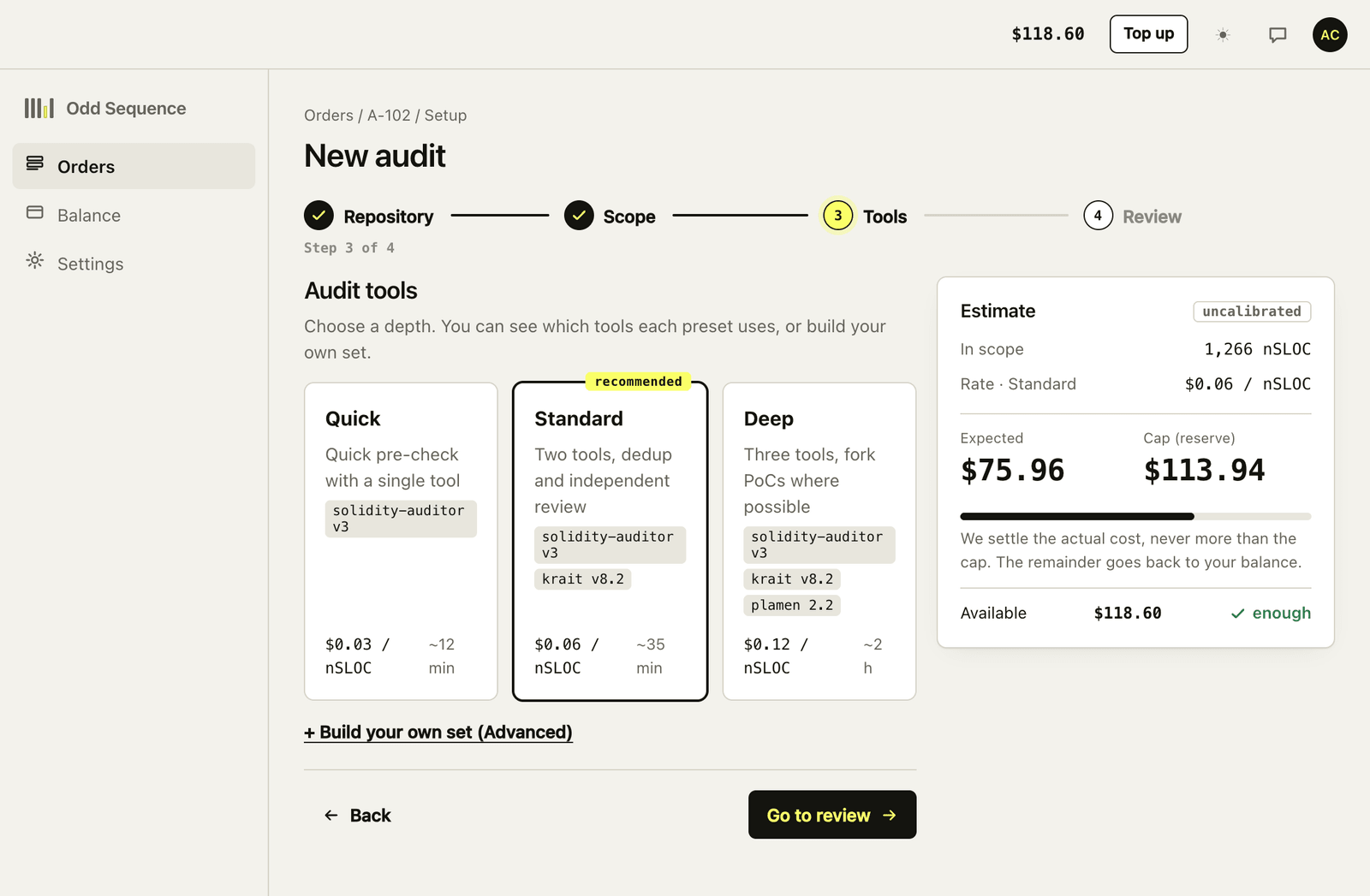1370x896 pixels.
Task: Click the Odd Sequence brand name
Action: 126,109
